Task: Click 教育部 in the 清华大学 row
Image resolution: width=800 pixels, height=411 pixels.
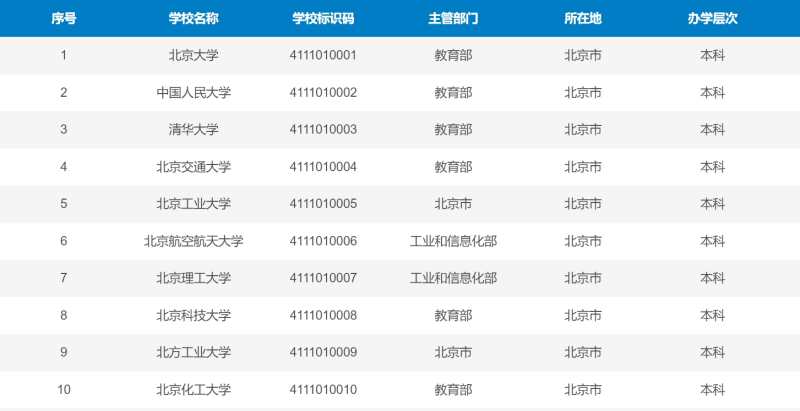Action: (x=453, y=130)
